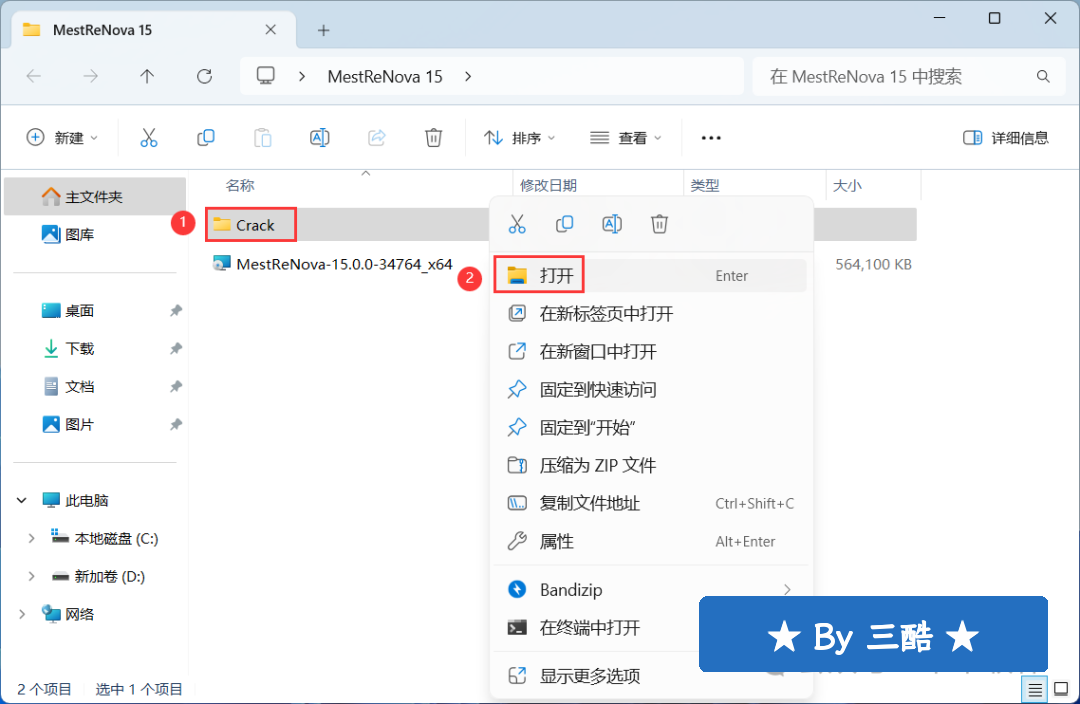The height and width of the screenshot is (704, 1080).
Task: Expand the 网络 tree node
Action: pyautogui.click(x=22, y=614)
